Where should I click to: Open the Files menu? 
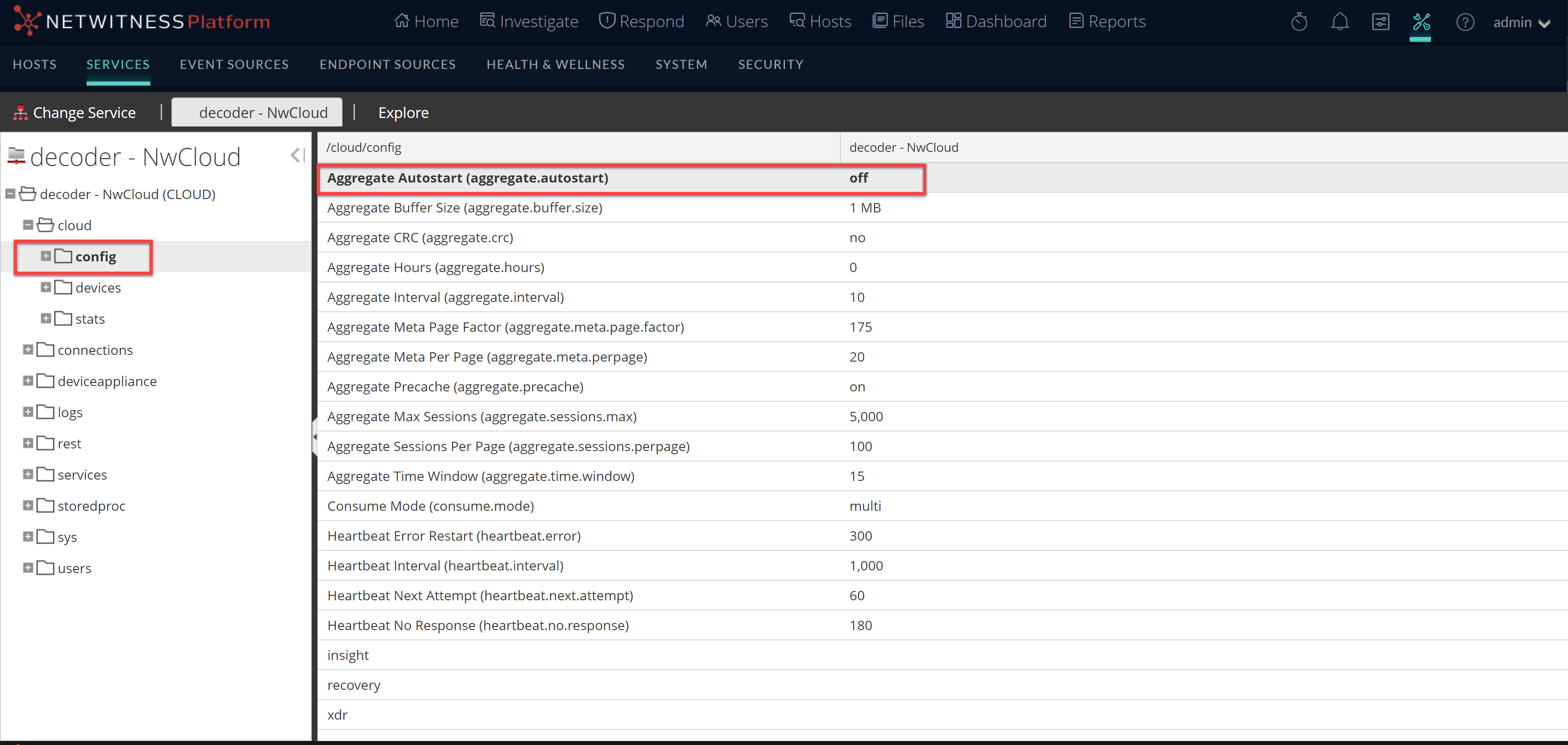[898, 21]
